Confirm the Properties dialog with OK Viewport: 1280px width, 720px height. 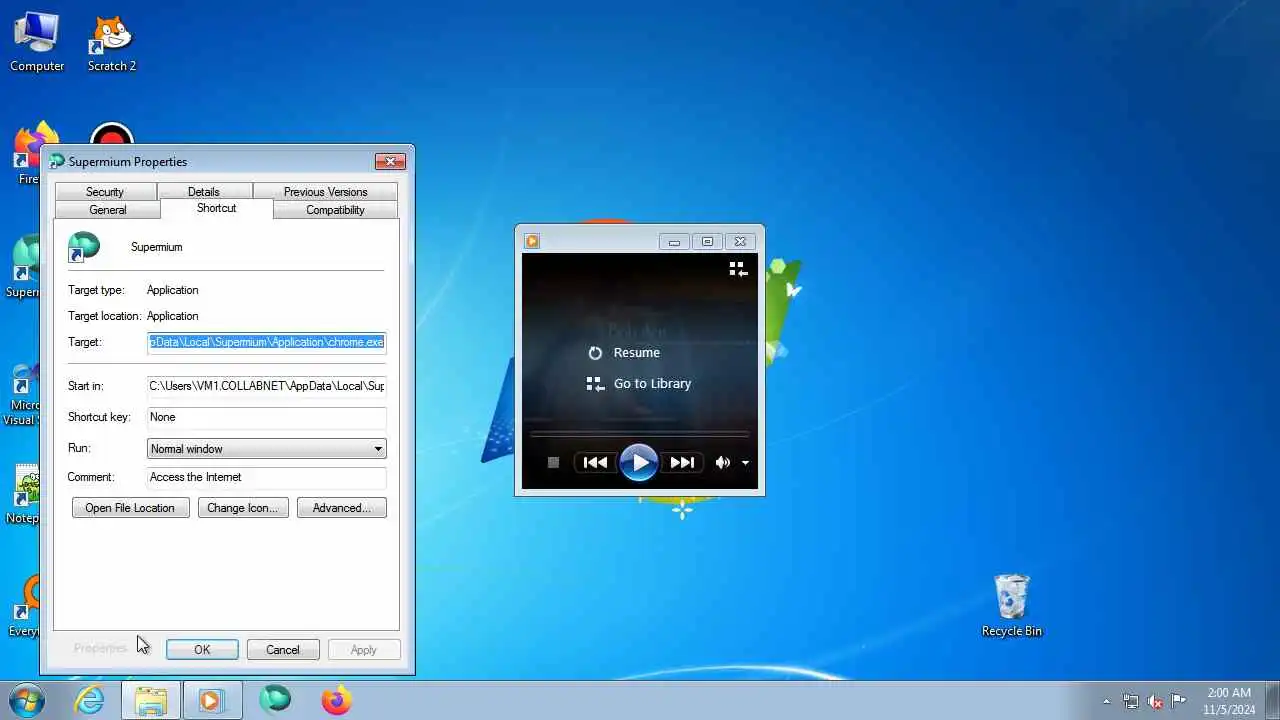coord(202,650)
